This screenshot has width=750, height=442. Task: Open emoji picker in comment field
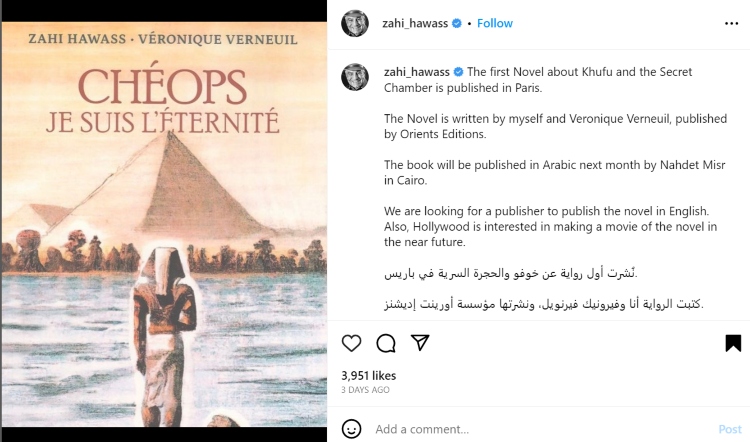point(352,429)
